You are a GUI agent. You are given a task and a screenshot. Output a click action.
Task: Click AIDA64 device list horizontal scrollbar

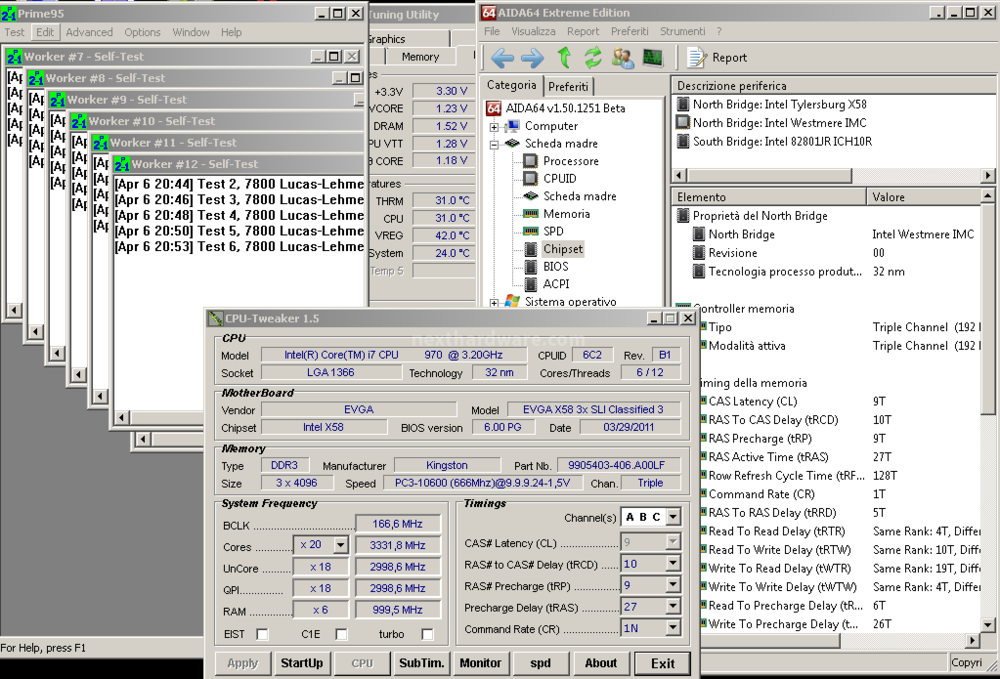click(x=834, y=175)
